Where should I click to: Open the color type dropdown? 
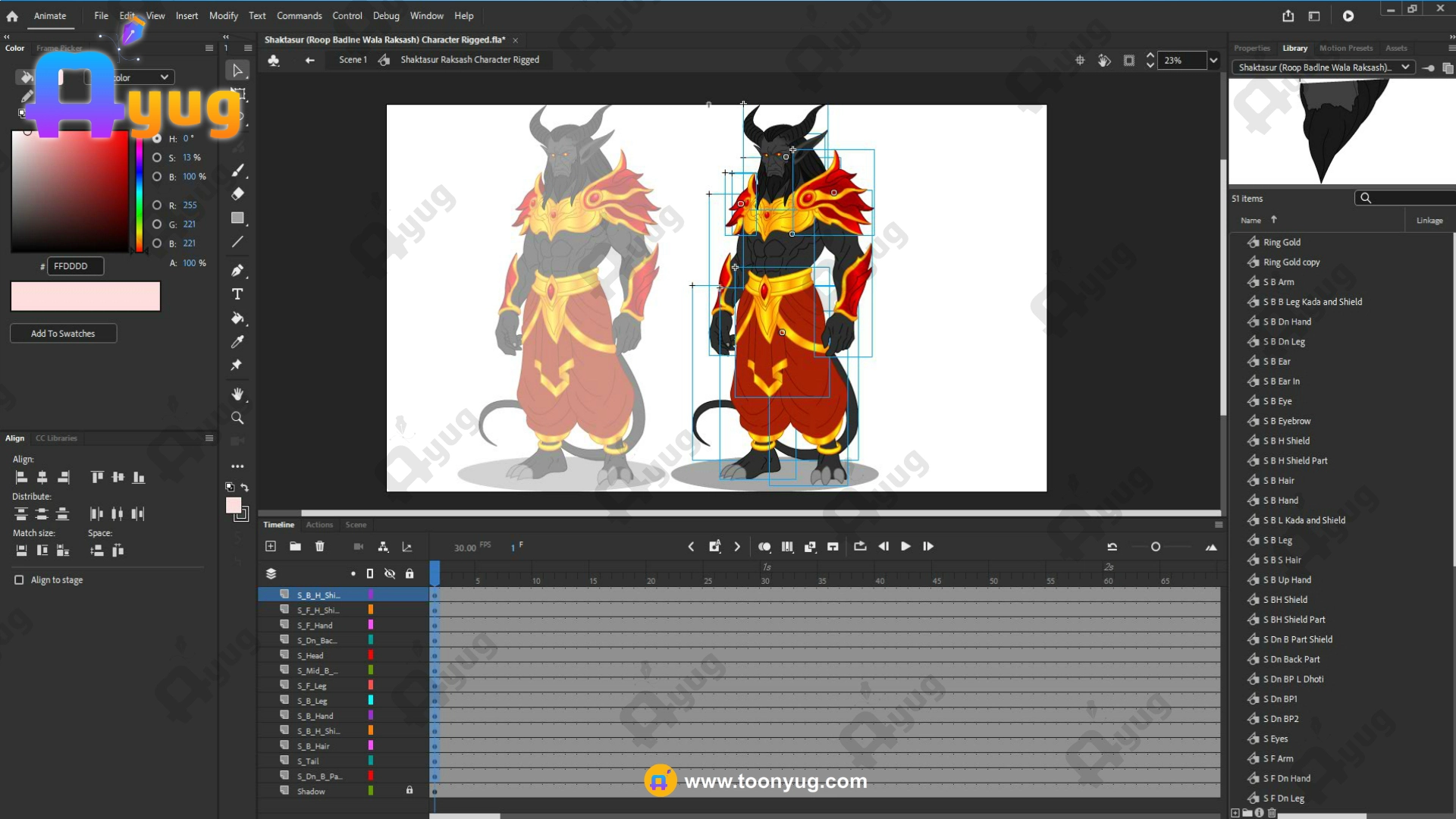click(x=164, y=77)
